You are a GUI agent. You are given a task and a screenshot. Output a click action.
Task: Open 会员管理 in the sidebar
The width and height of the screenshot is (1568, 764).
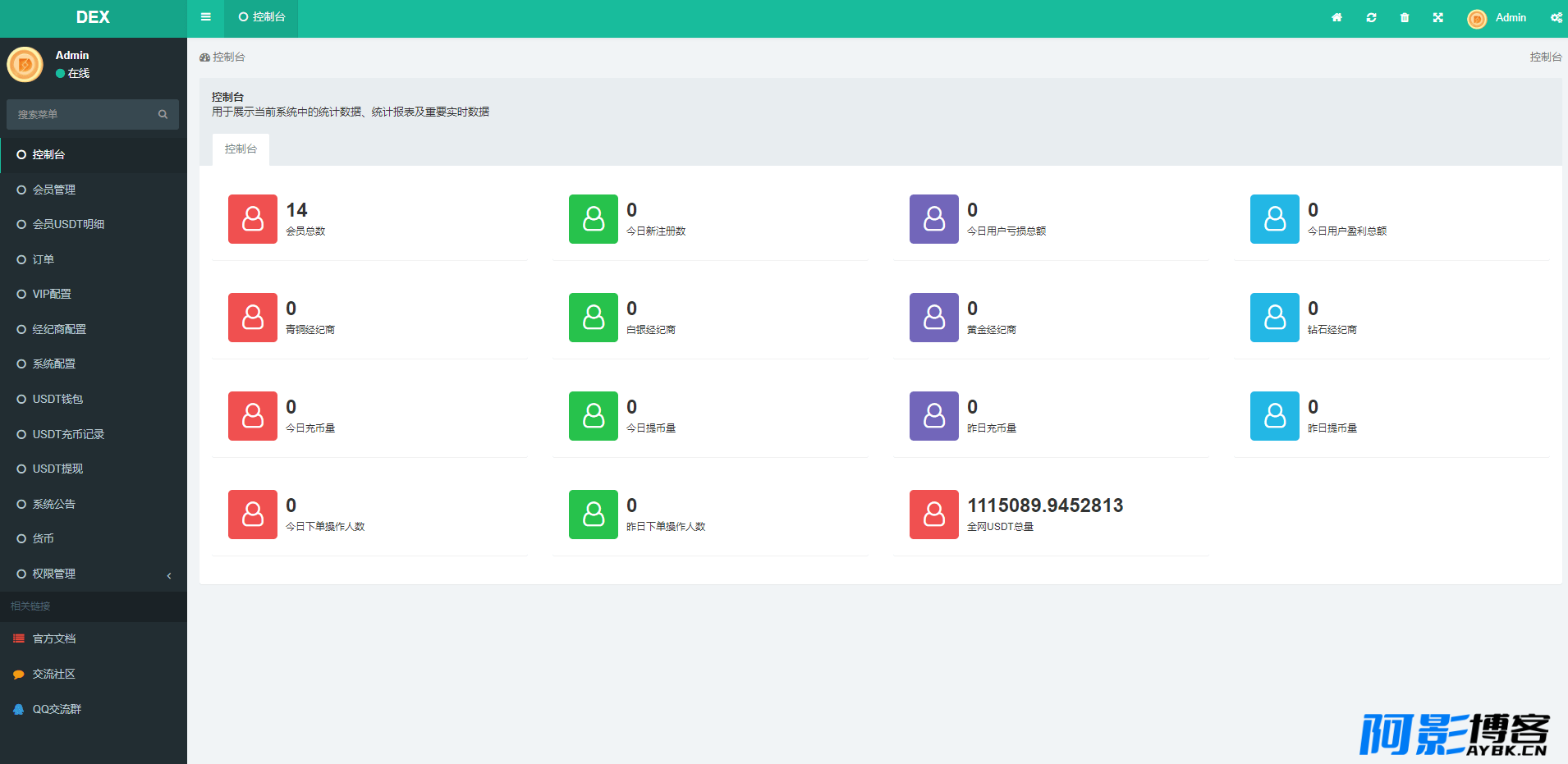pyautogui.click(x=54, y=190)
